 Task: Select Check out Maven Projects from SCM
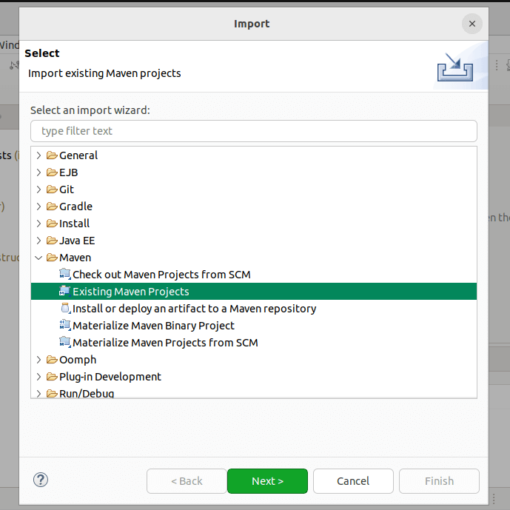pyautogui.click(x=162, y=275)
